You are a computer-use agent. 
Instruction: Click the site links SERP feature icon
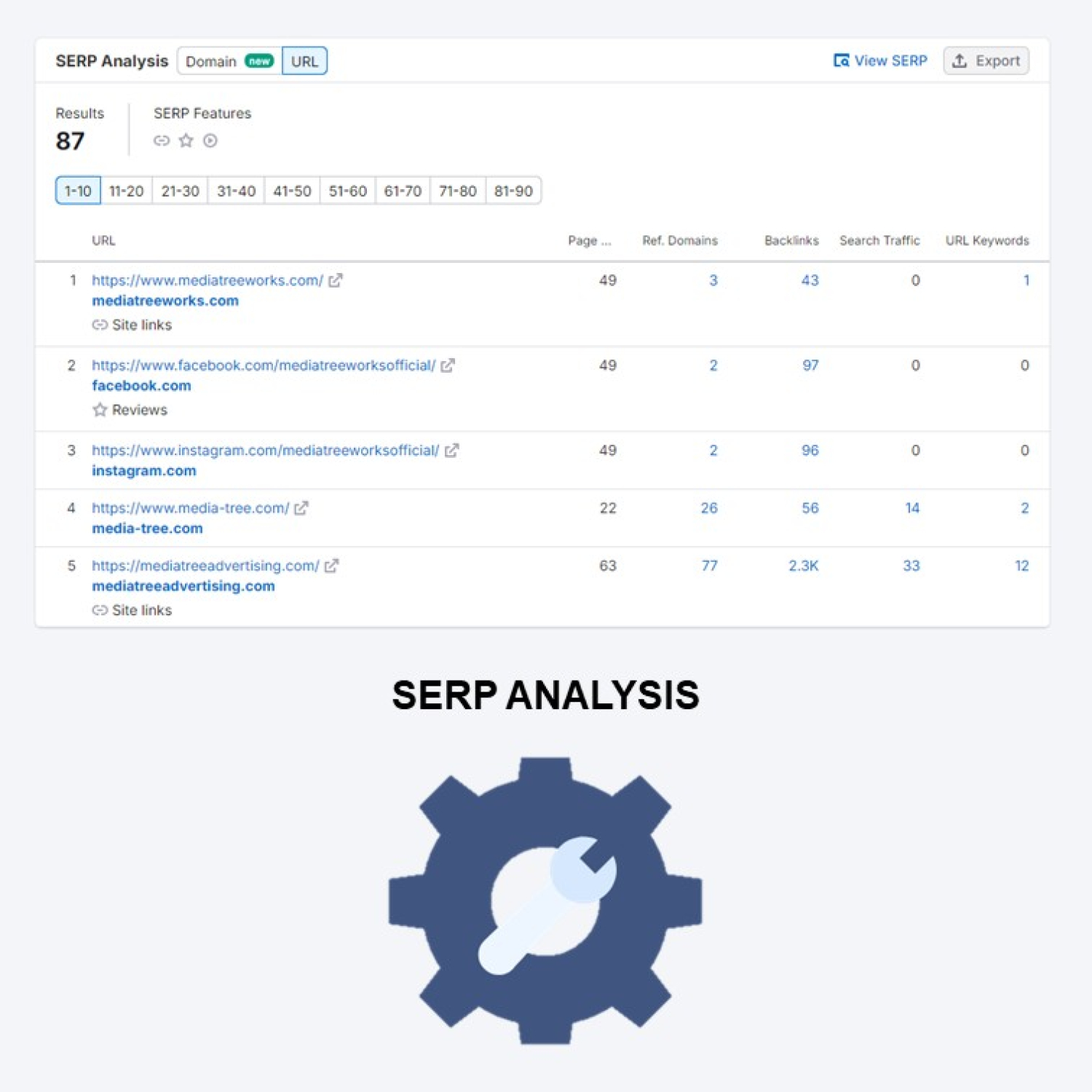(x=162, y=141)
